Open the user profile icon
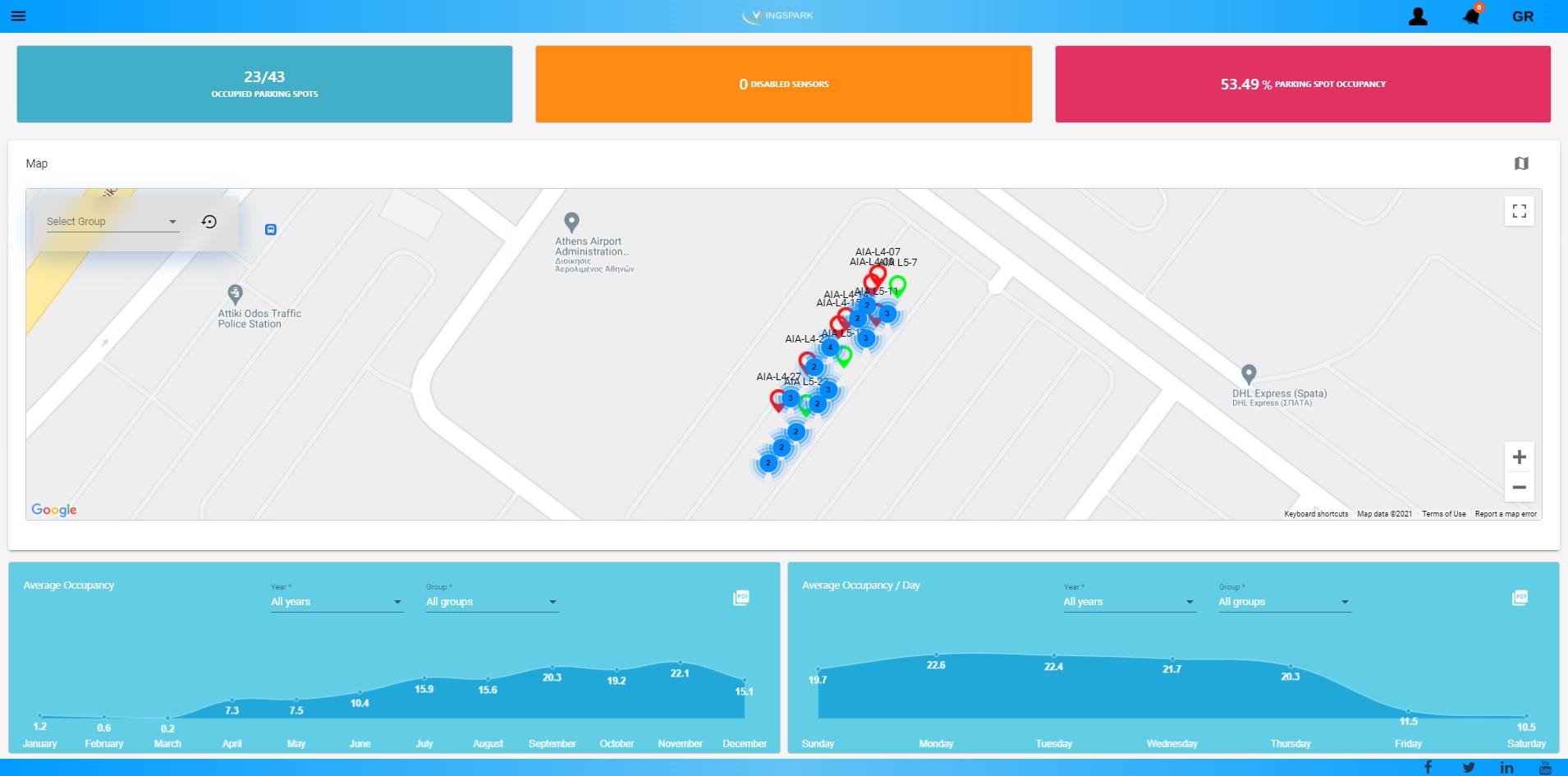 point(1417,16)
